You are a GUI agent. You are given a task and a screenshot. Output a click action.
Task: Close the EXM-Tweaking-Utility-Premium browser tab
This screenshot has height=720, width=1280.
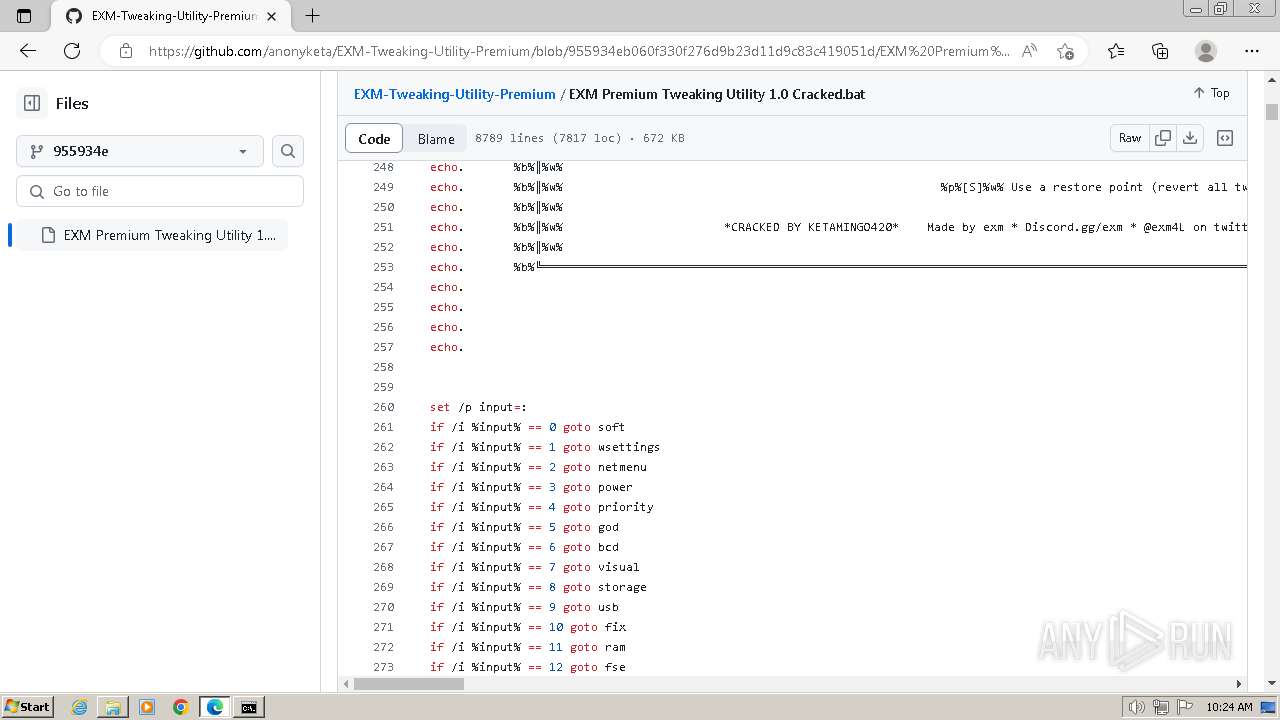click(x=272, y=16)
